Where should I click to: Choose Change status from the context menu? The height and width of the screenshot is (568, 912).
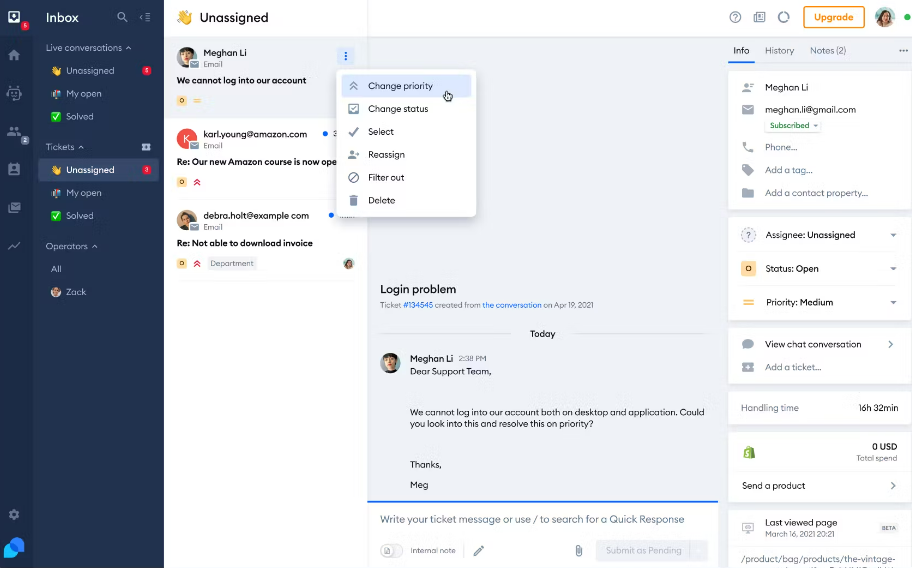tap(406, 109)
